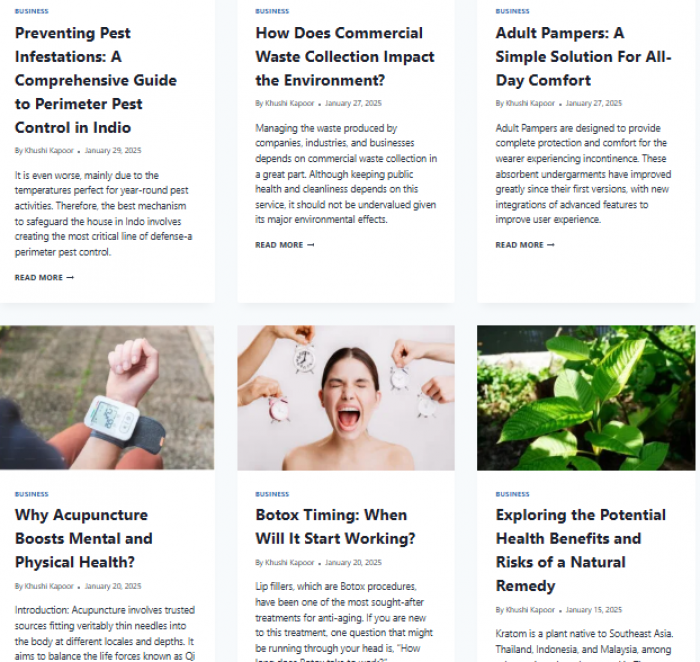Select Business category above the waste collection article
Viewport: 700px width, 662px height.
tap(272, 11)
